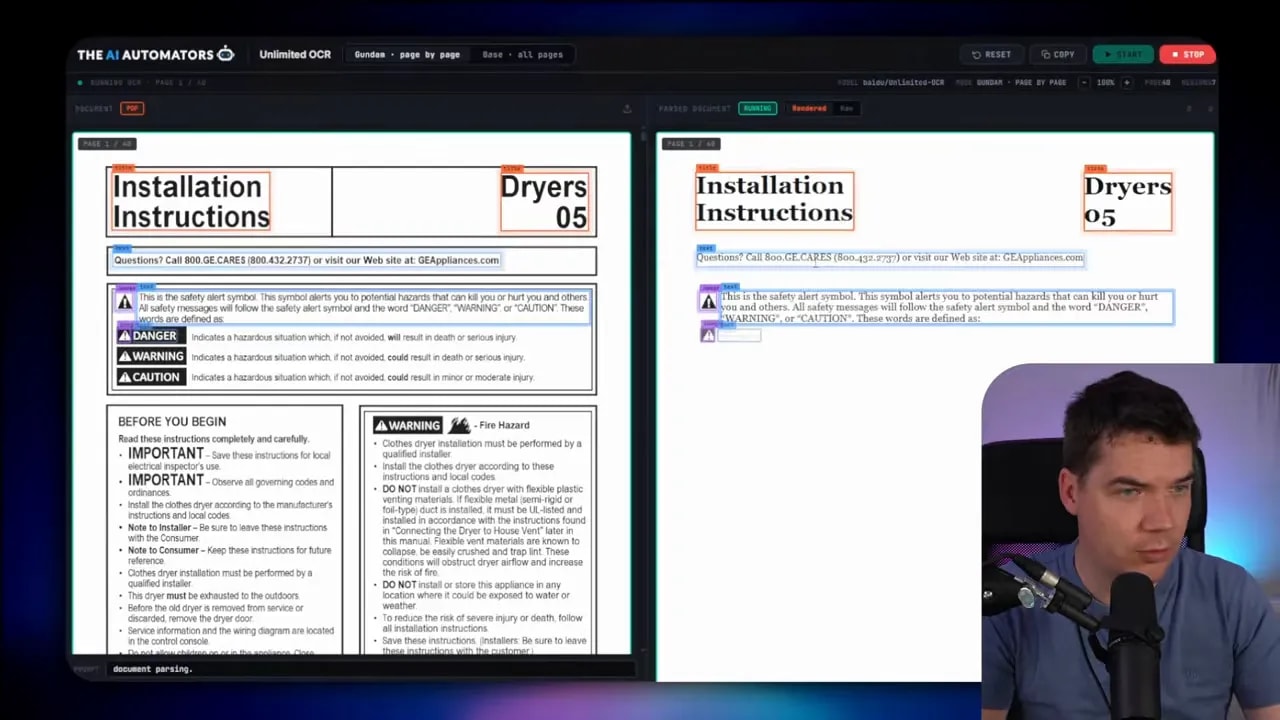This screenshot has width=1280, height=720.
Task: Click the Start button
Action: click(1123, 54)
